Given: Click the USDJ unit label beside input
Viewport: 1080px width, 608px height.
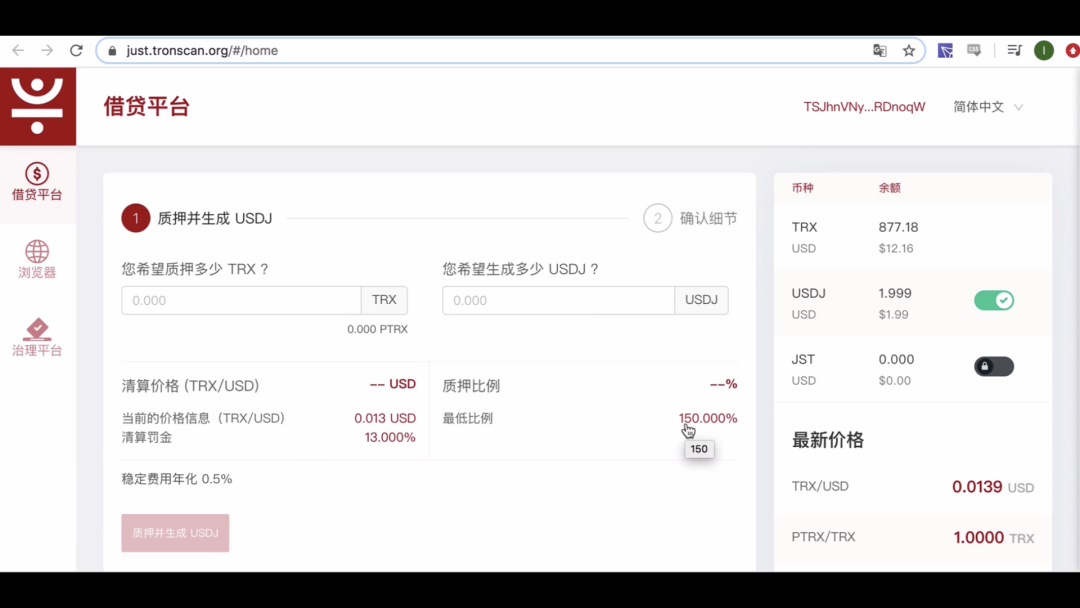Looking at the screenshot, I should coord(701,300).
